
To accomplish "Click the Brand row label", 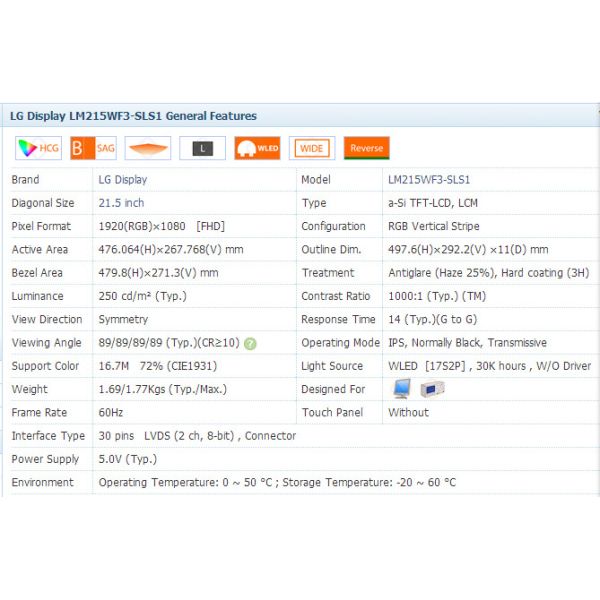I will point(25,180).
